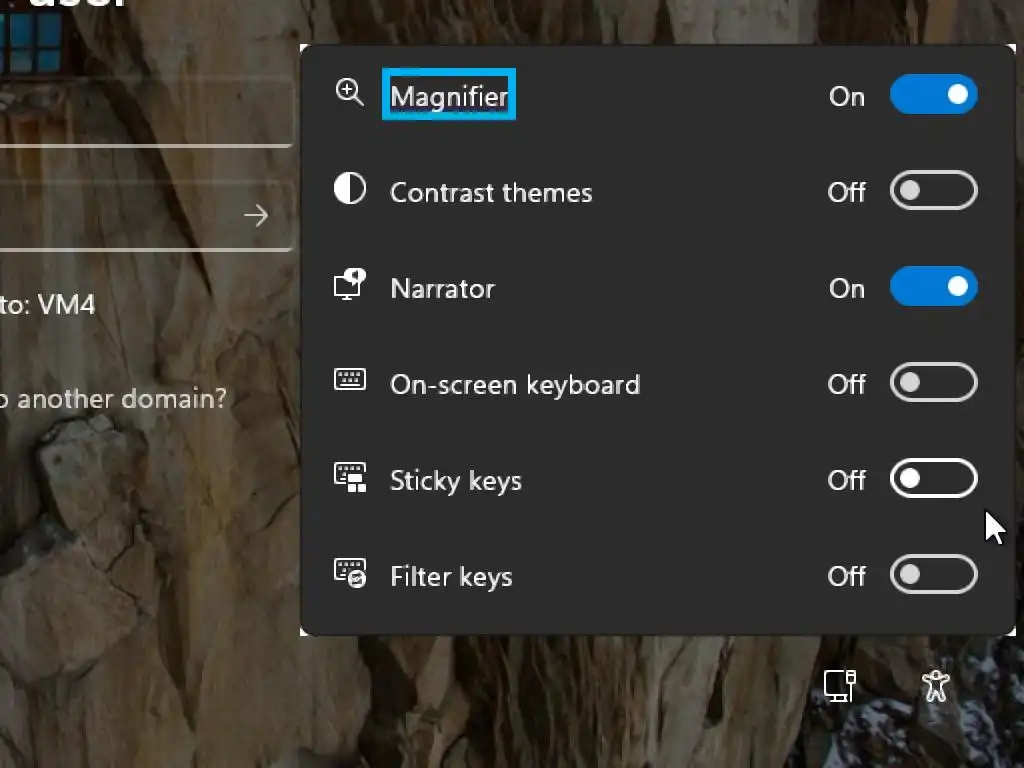The image size is (1024, 768).
Task: Enable the Contrast themes switch
Action: click(x=933, y=191)
